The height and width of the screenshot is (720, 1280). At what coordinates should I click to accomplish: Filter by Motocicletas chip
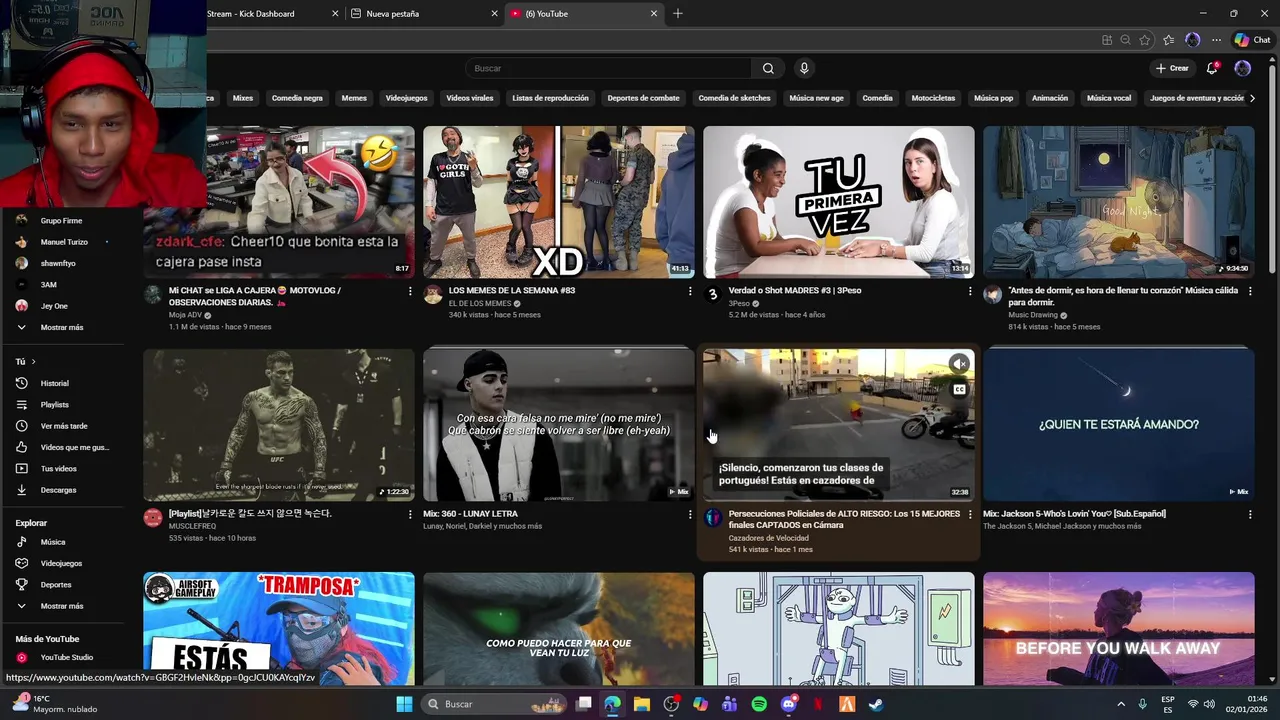pos(933,98)
